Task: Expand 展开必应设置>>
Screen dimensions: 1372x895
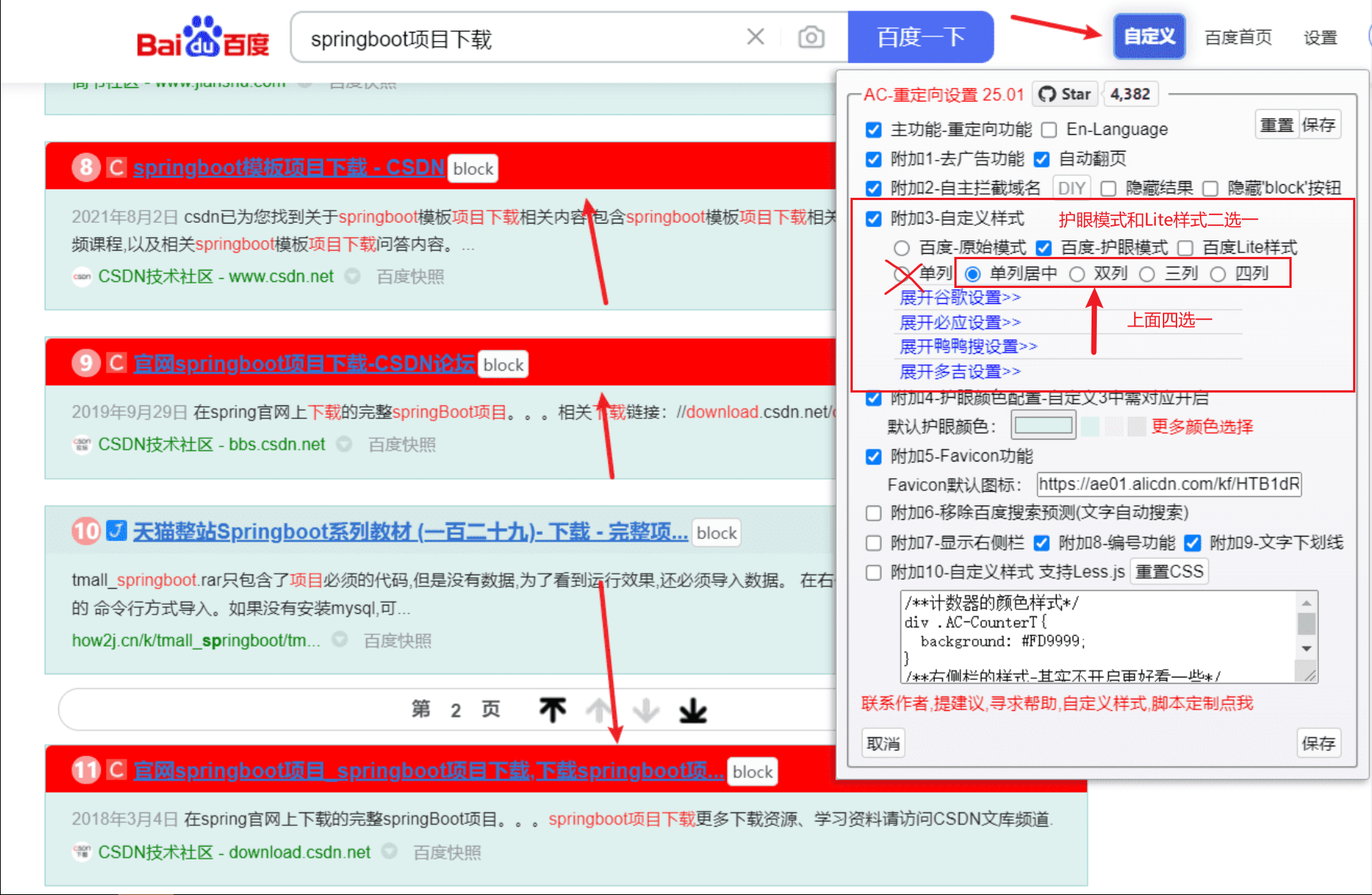Action: (960, 322)
